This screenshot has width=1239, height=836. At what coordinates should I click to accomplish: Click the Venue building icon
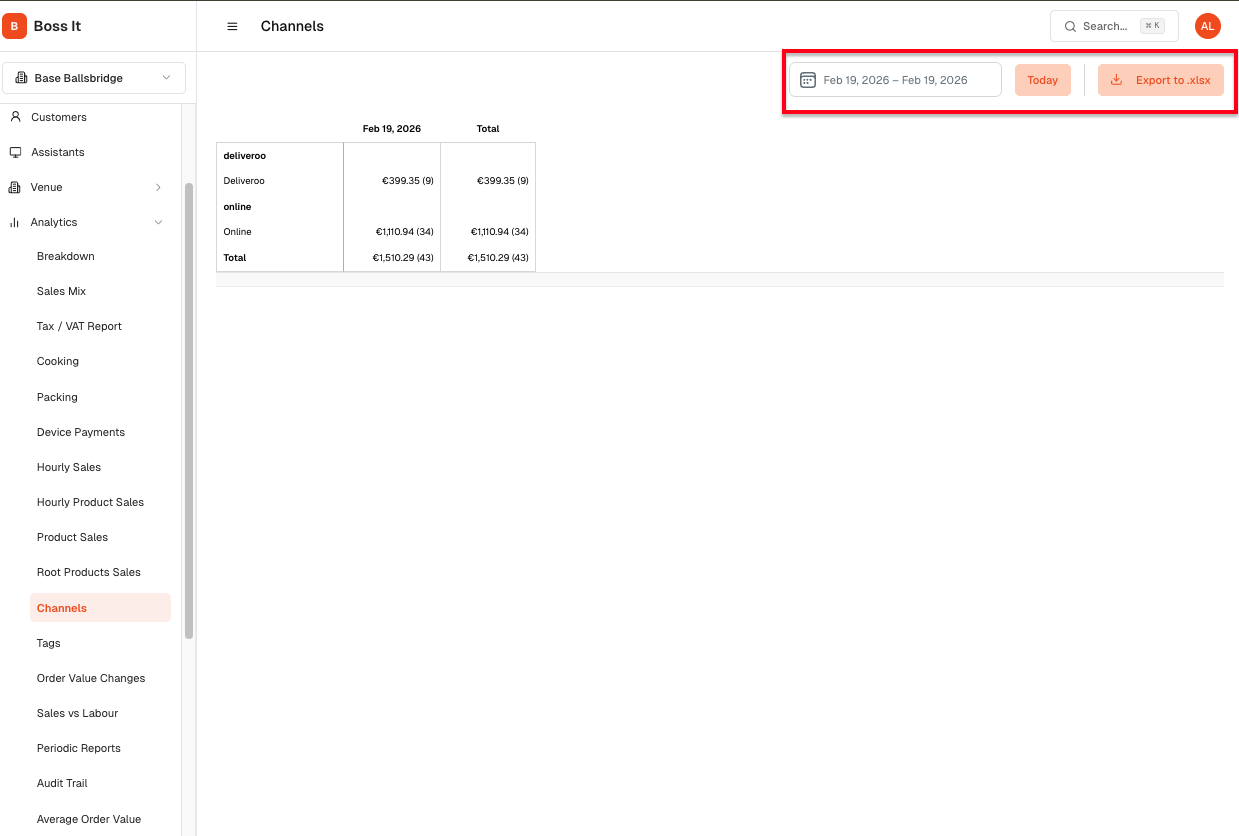[15, 187]
